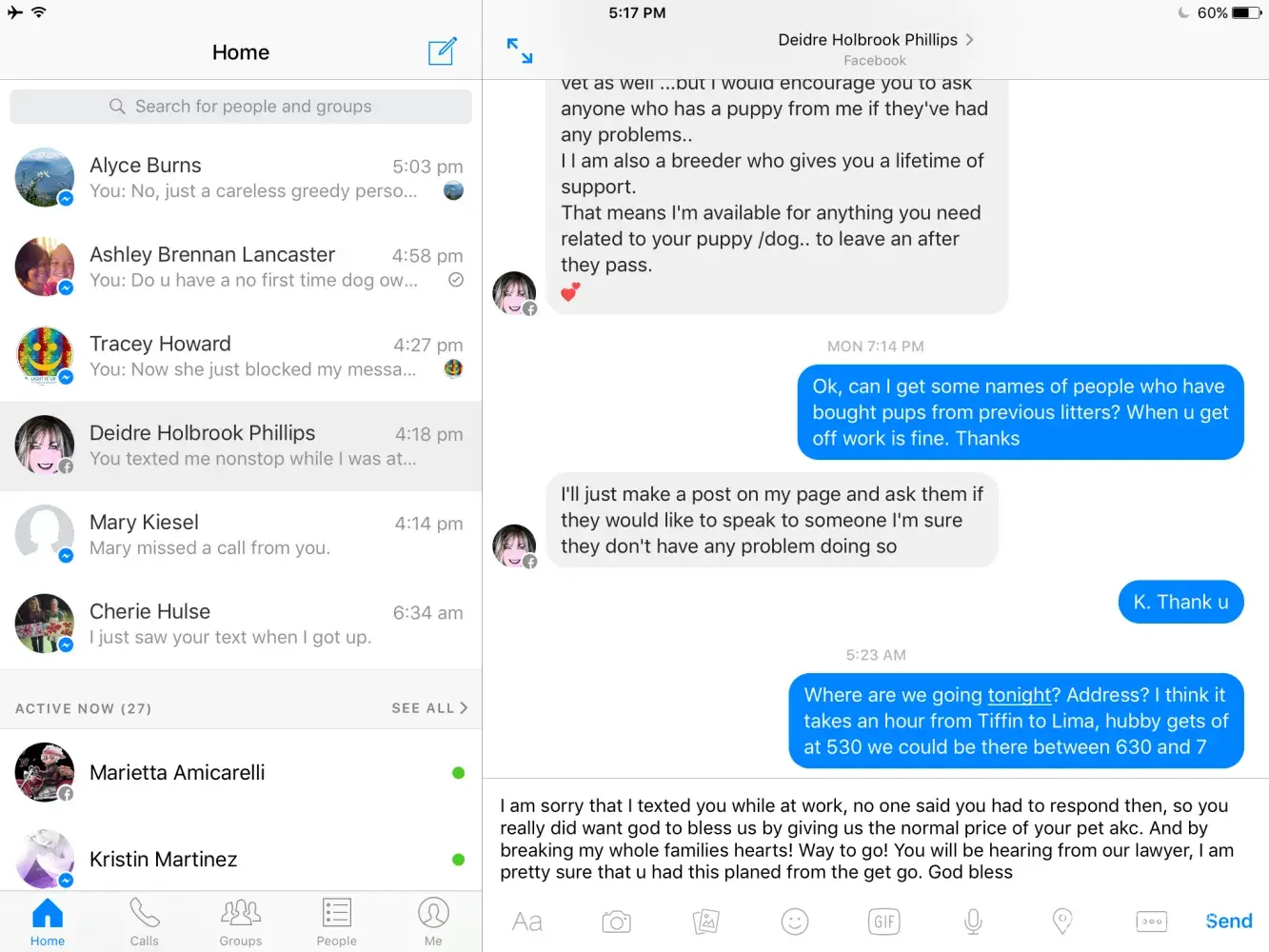Open Alyce Burns profile picture
Viewport: 1269px width, 952px height.
[x=45, y=177]
